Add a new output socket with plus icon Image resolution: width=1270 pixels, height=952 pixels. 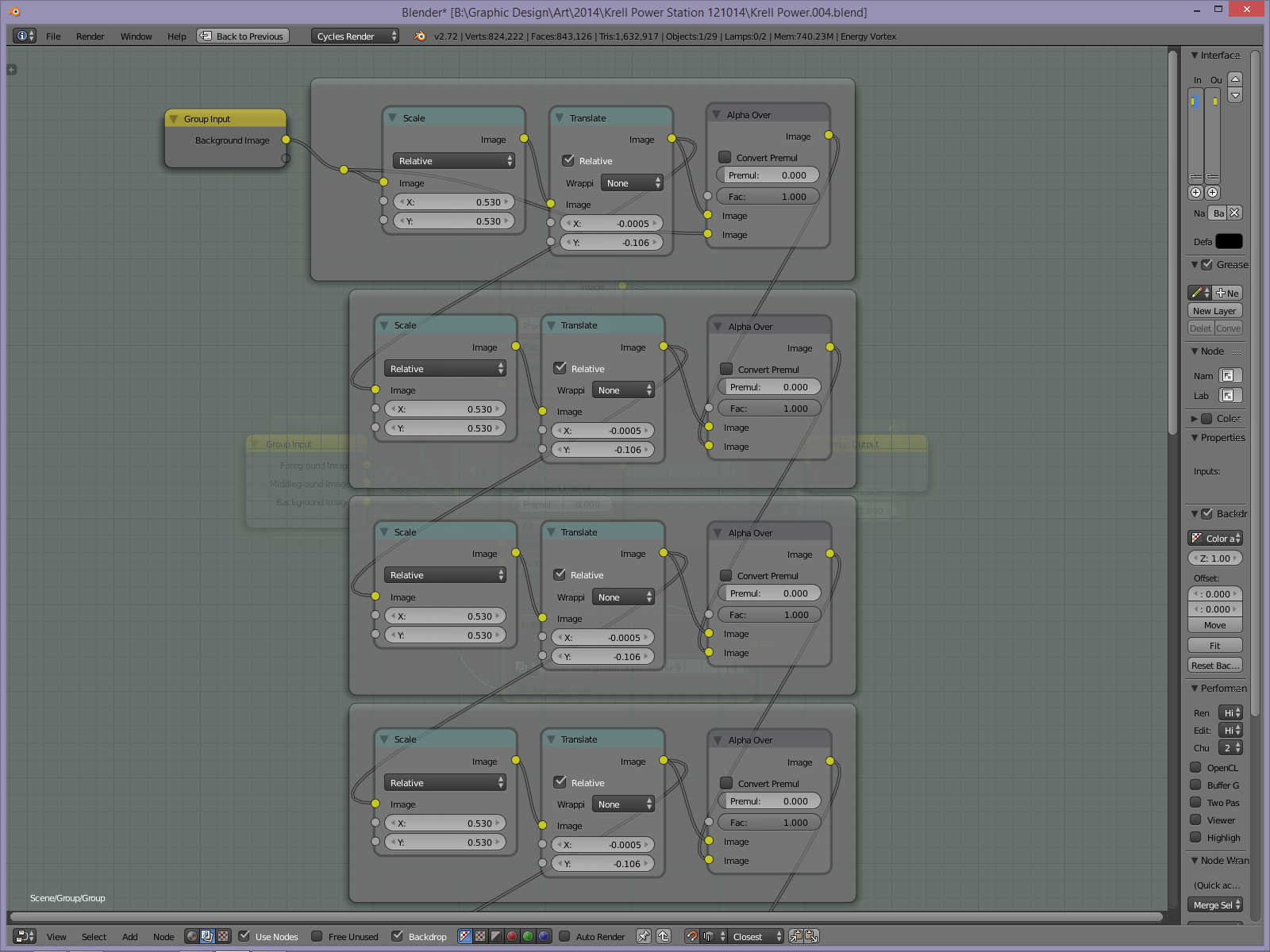click(1212, 192)
